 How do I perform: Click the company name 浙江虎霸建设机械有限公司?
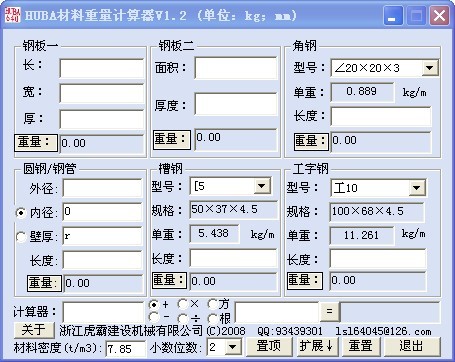point(131,331)
